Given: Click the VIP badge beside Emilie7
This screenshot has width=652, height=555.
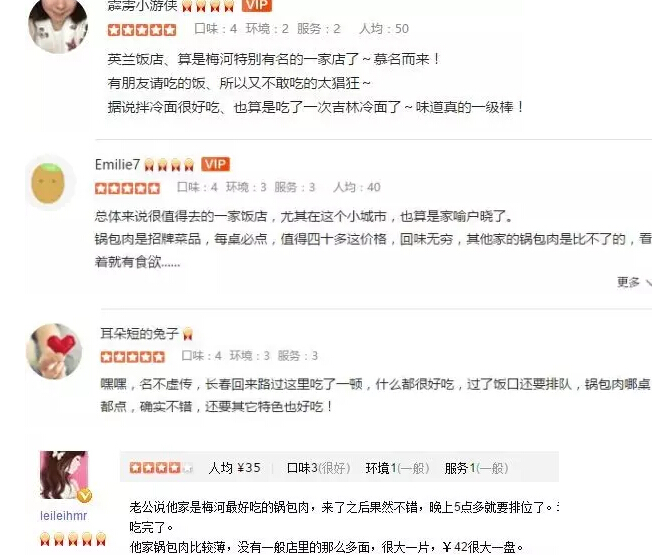Looking at the screenshot, I should pyautogui.click(x=215, y=164).
